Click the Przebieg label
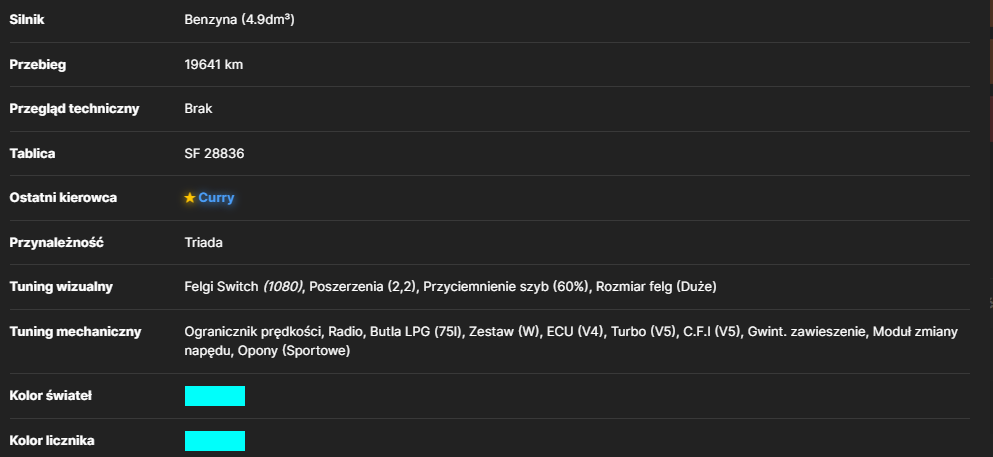Screen dimensions: 993x457 [x=37, y=65]
